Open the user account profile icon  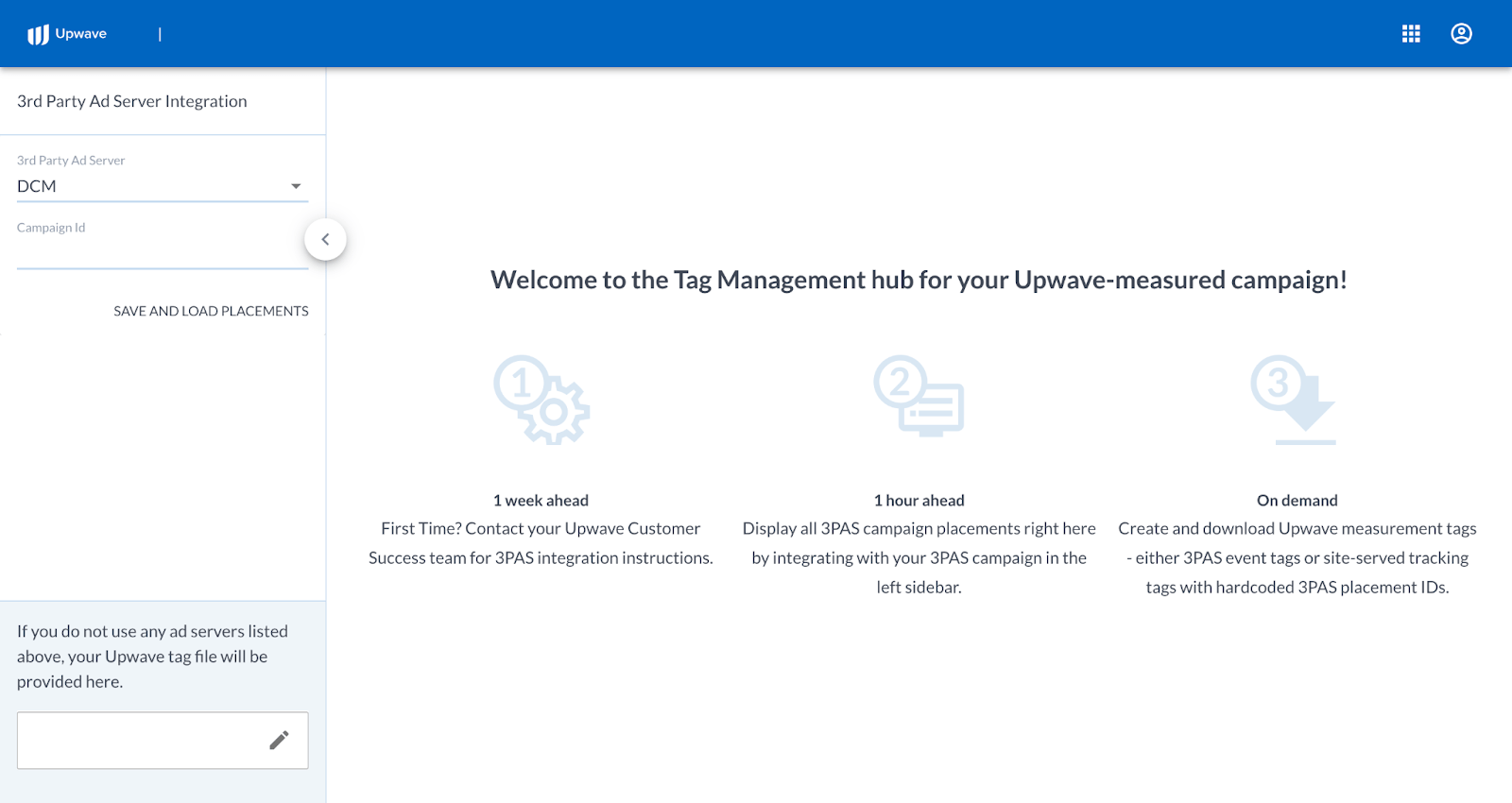[1461, 34]
